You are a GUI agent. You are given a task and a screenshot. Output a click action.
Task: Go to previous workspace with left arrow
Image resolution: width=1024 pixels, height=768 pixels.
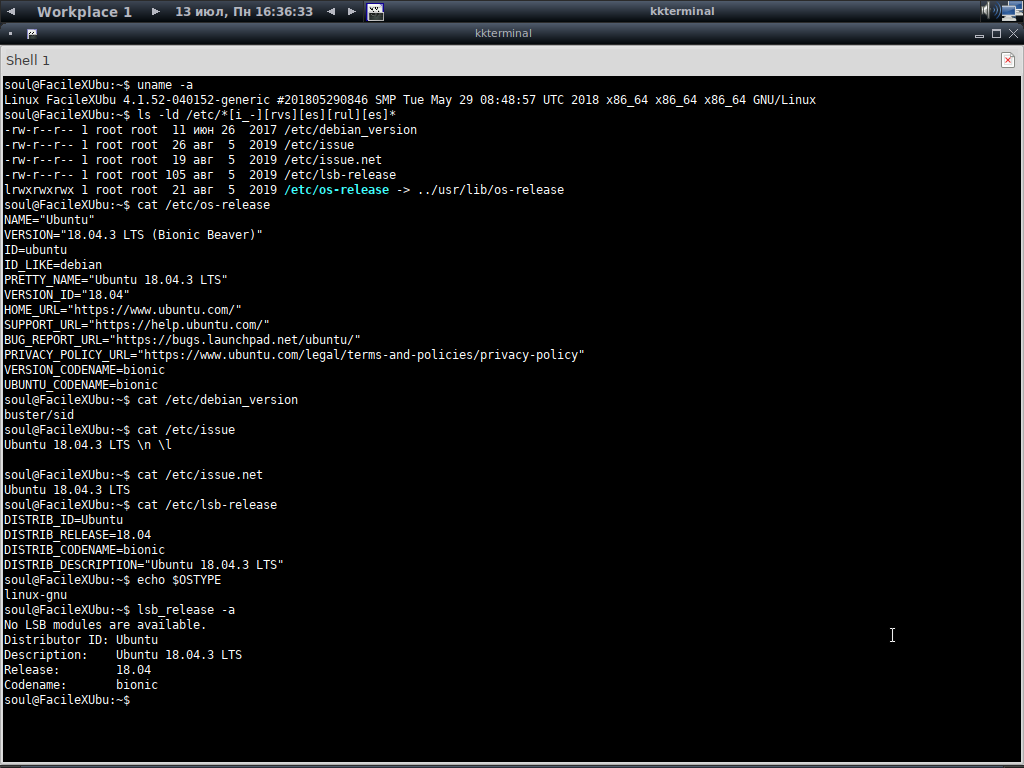[x=11, y=11]
